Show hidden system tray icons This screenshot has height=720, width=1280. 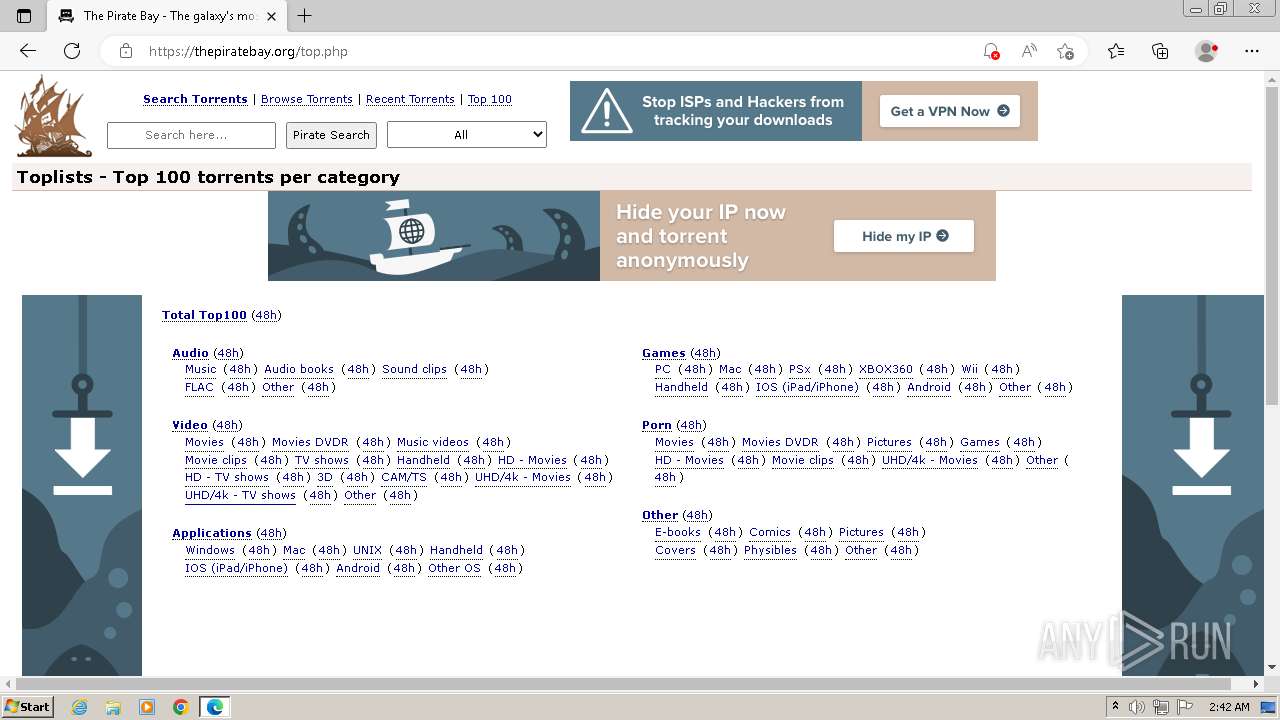(x=1115, y=707)
